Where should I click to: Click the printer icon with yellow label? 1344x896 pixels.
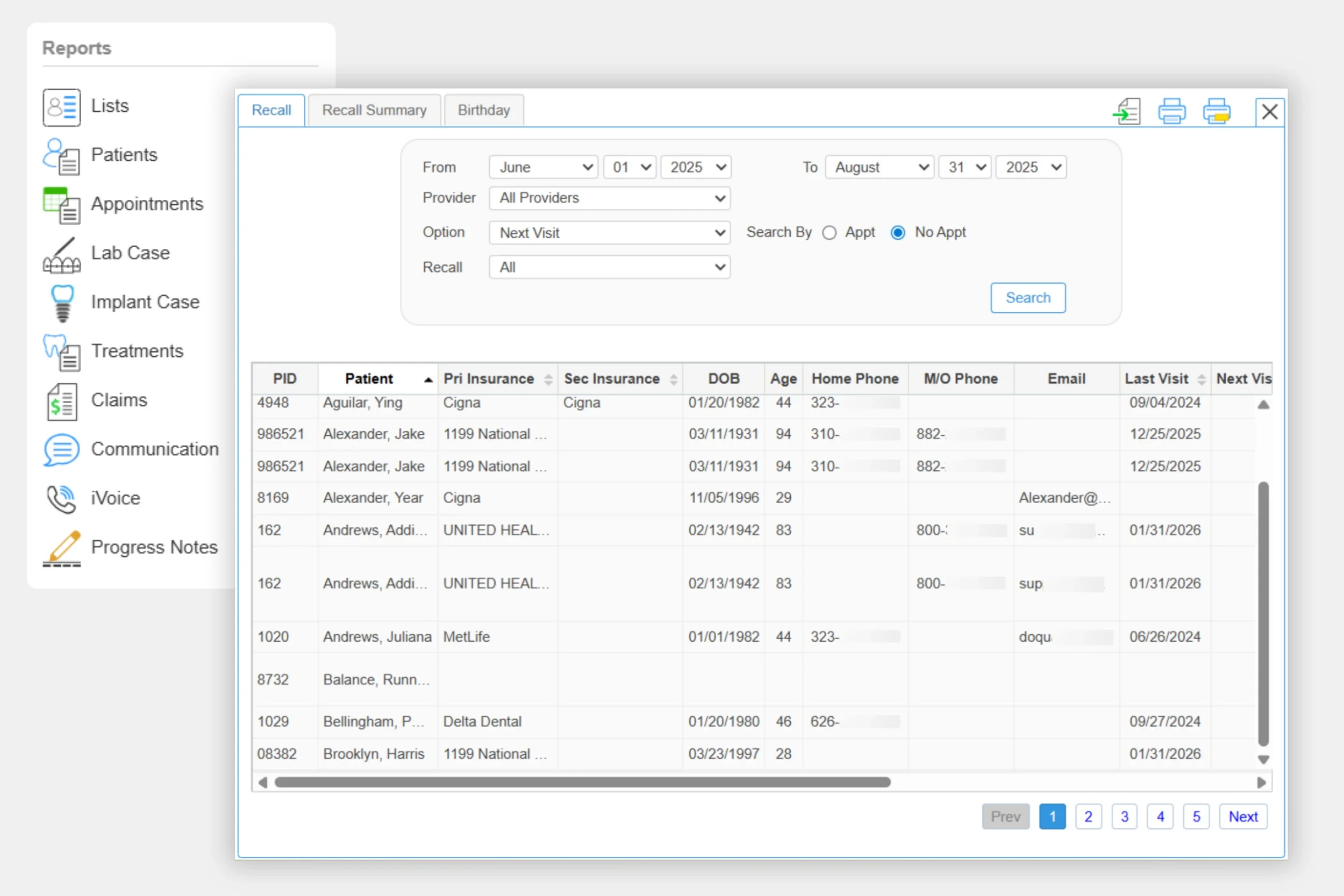tap(1217, 111)
